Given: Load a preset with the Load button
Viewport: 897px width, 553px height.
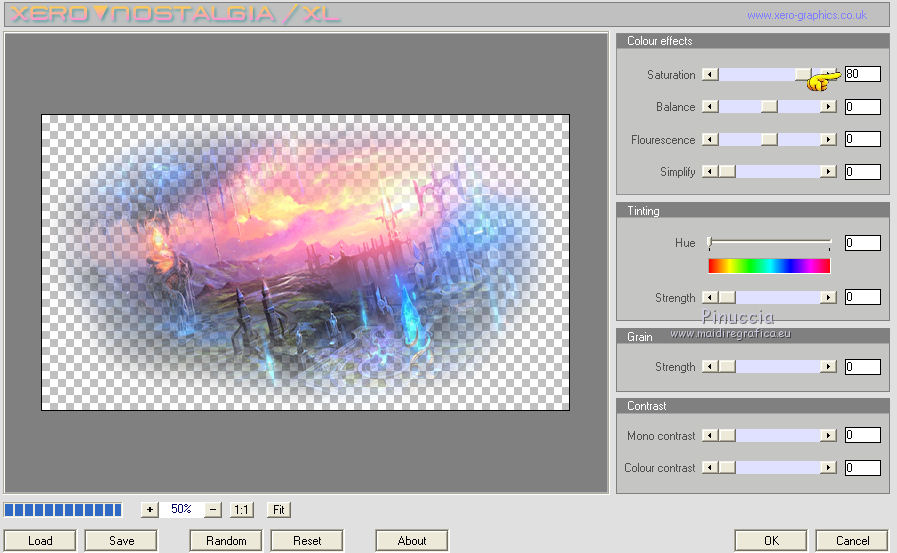Looking at the screenshot, I should click(x=40, y=540).
